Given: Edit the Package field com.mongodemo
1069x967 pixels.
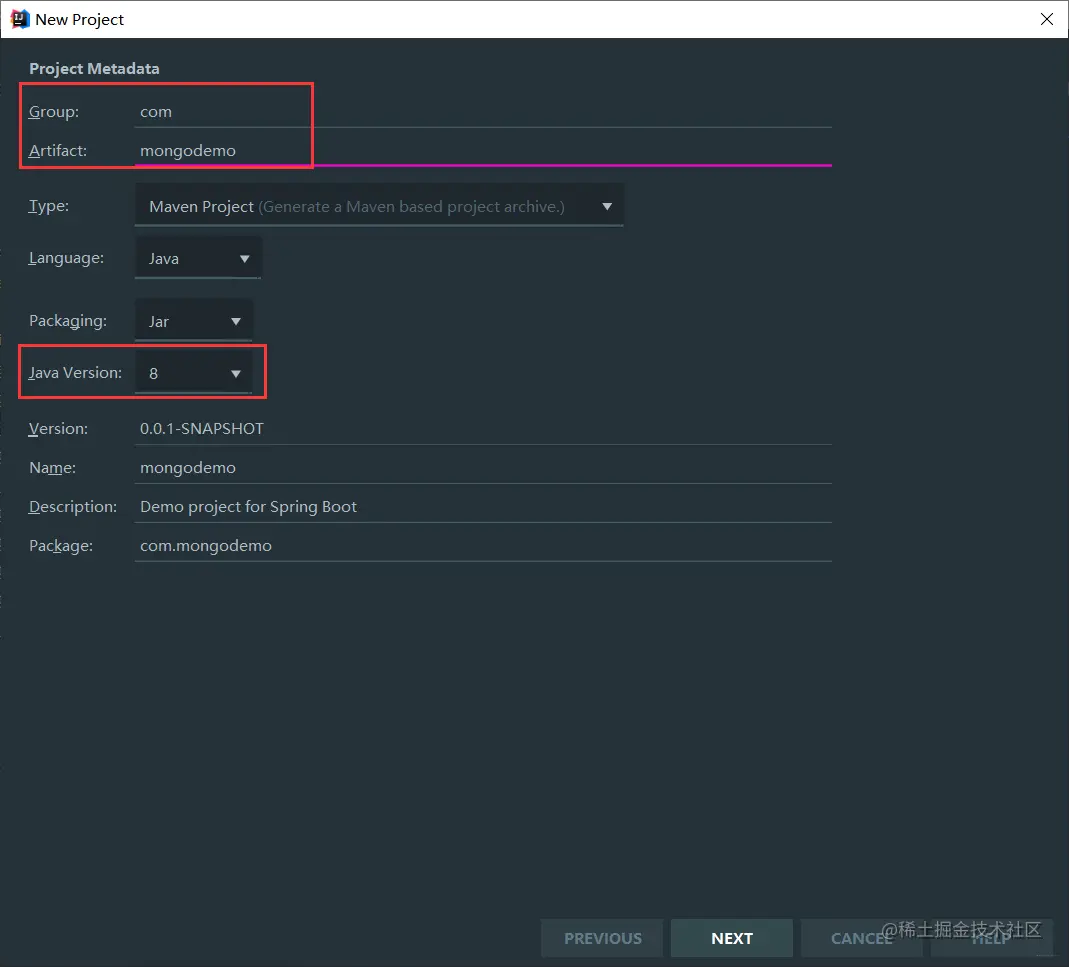Looking at the screenshot, I should point(483,546).
